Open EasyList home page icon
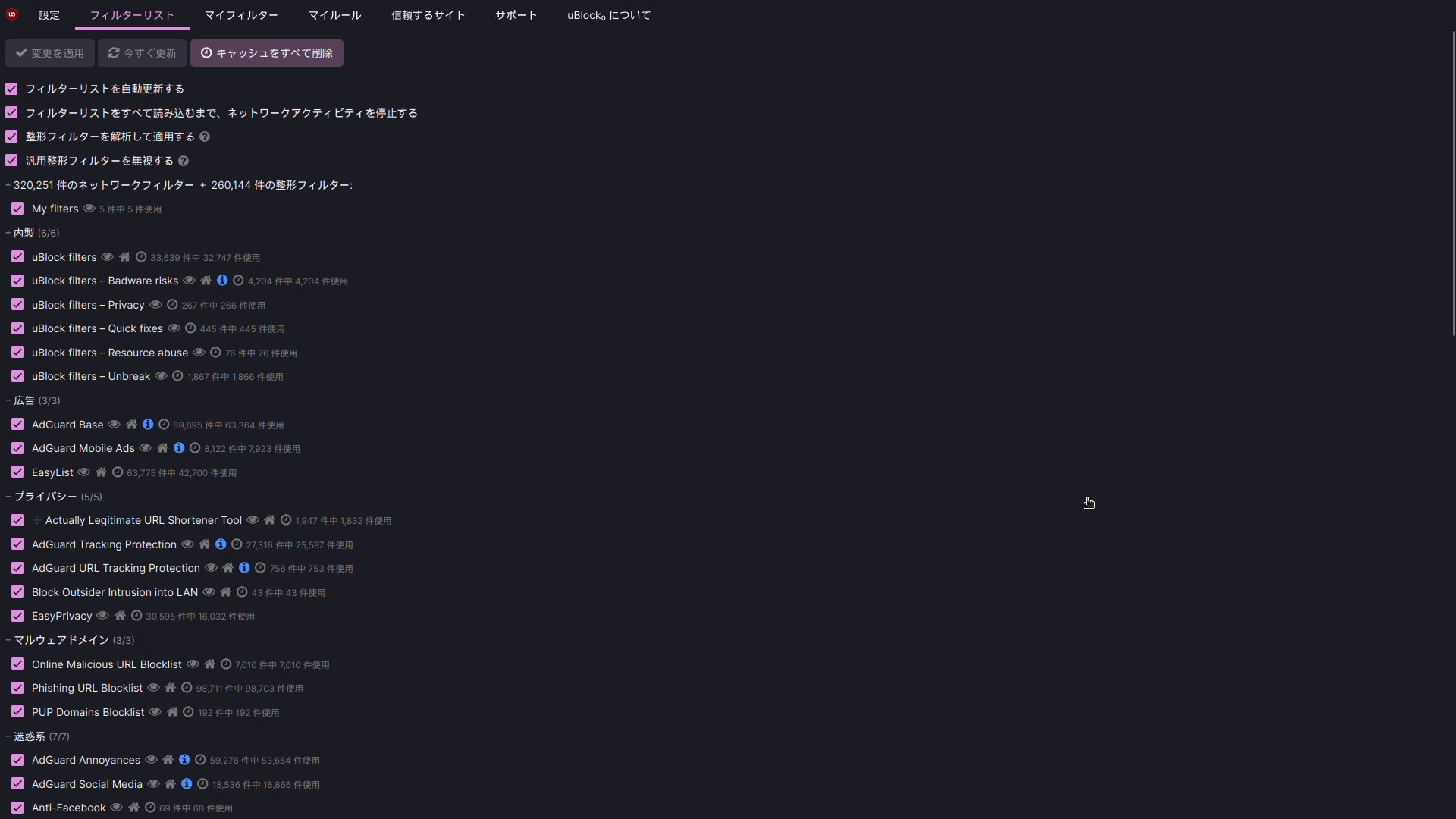The image size is (1456, 819). tap(101, 472)
